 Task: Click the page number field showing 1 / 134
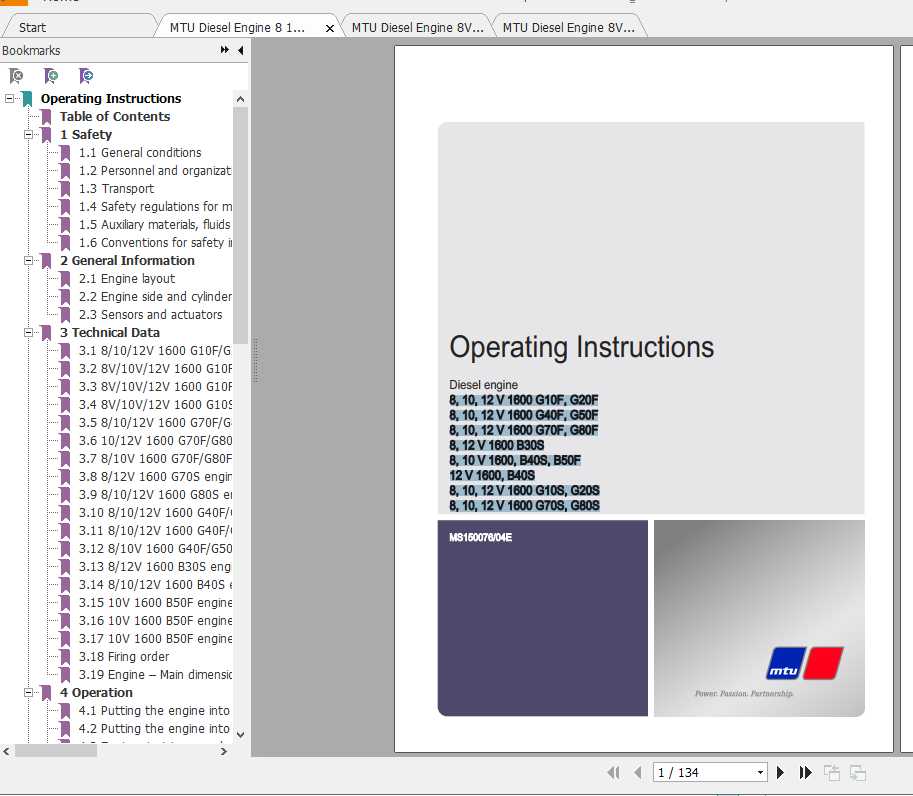(x=703, y=773)
